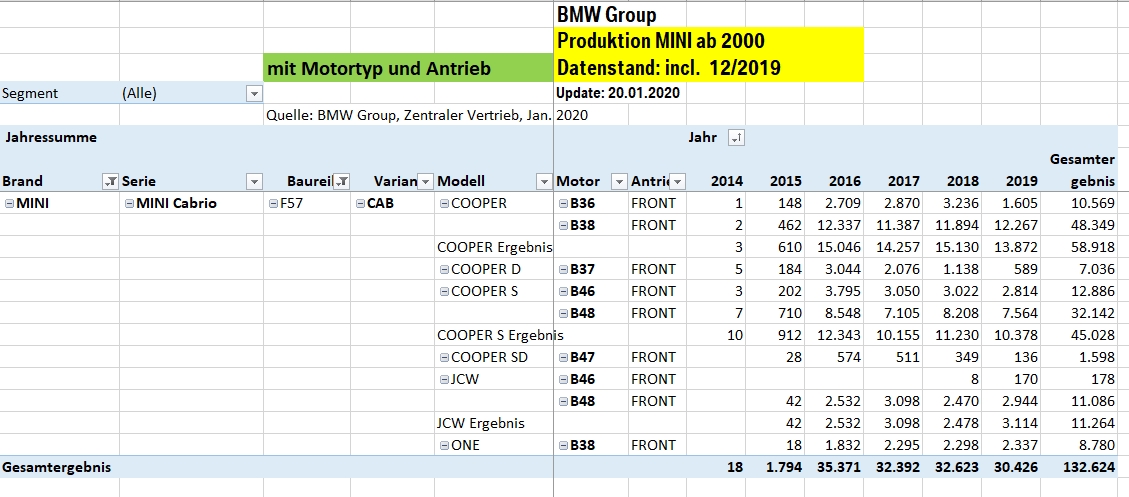Collapse the F57 Baureihe group

(x=273, y=203)
